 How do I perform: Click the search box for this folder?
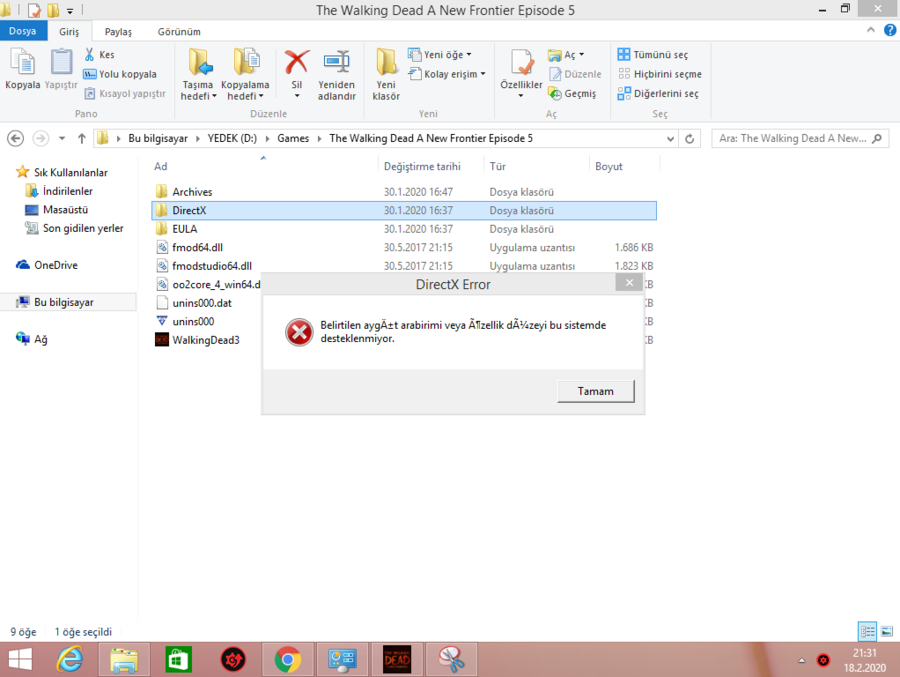(x=800, y=138)
